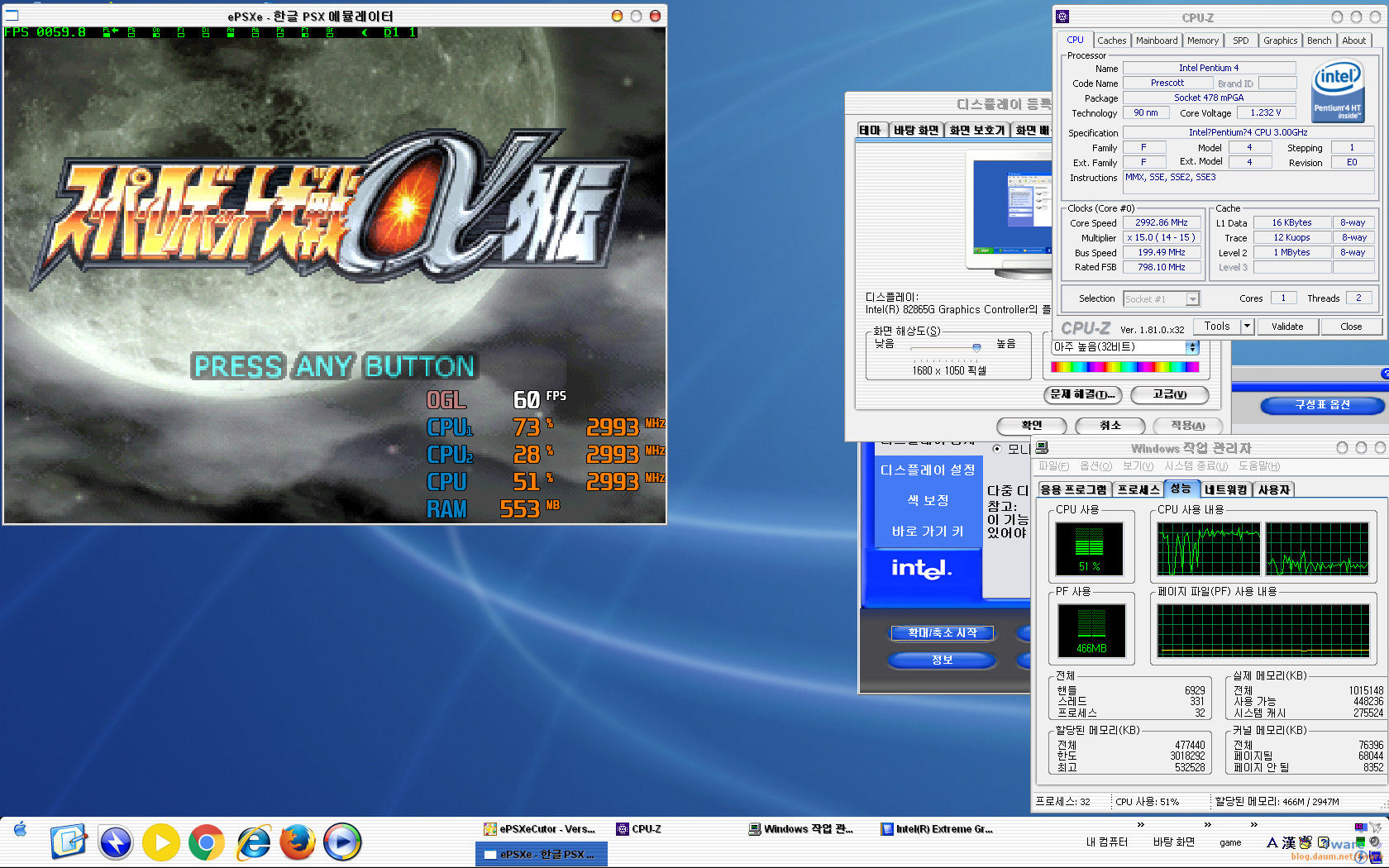
Task: Click the Task Manager title bar icon
Action: (x=1042, y=447)
